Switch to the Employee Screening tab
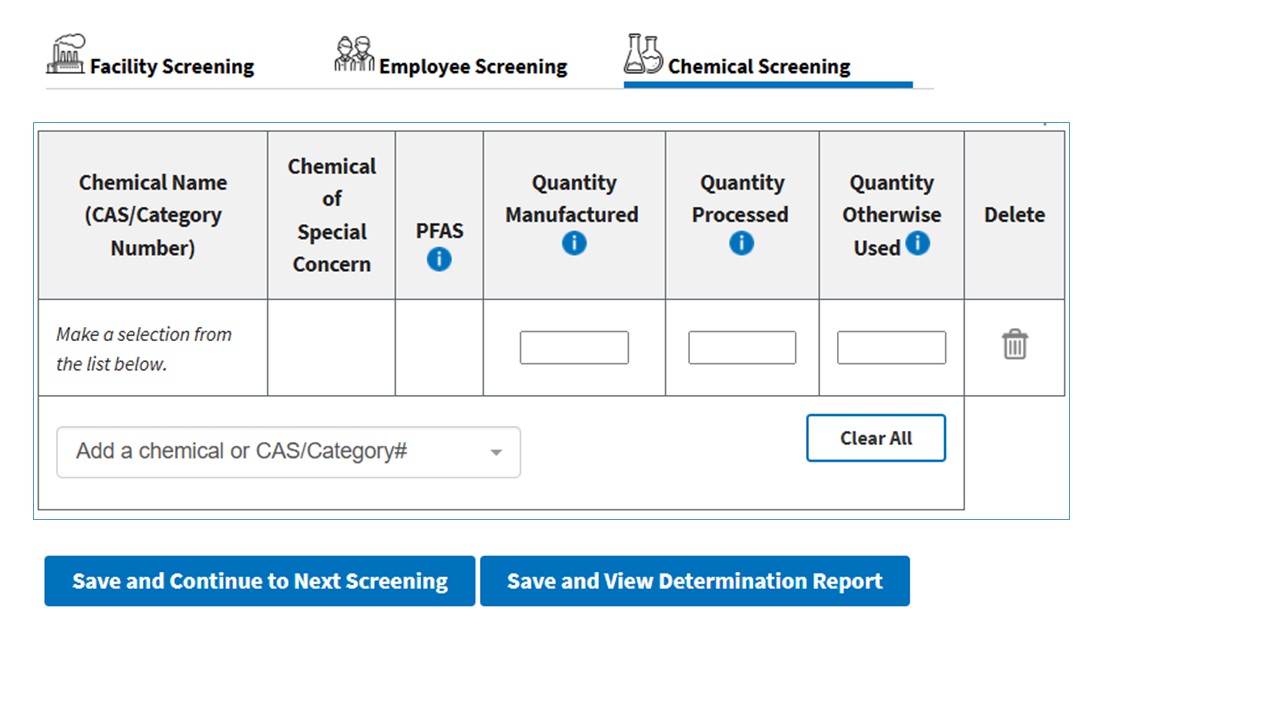The height and width of the screenshot is (720, 1280). (x=471, y=67)
